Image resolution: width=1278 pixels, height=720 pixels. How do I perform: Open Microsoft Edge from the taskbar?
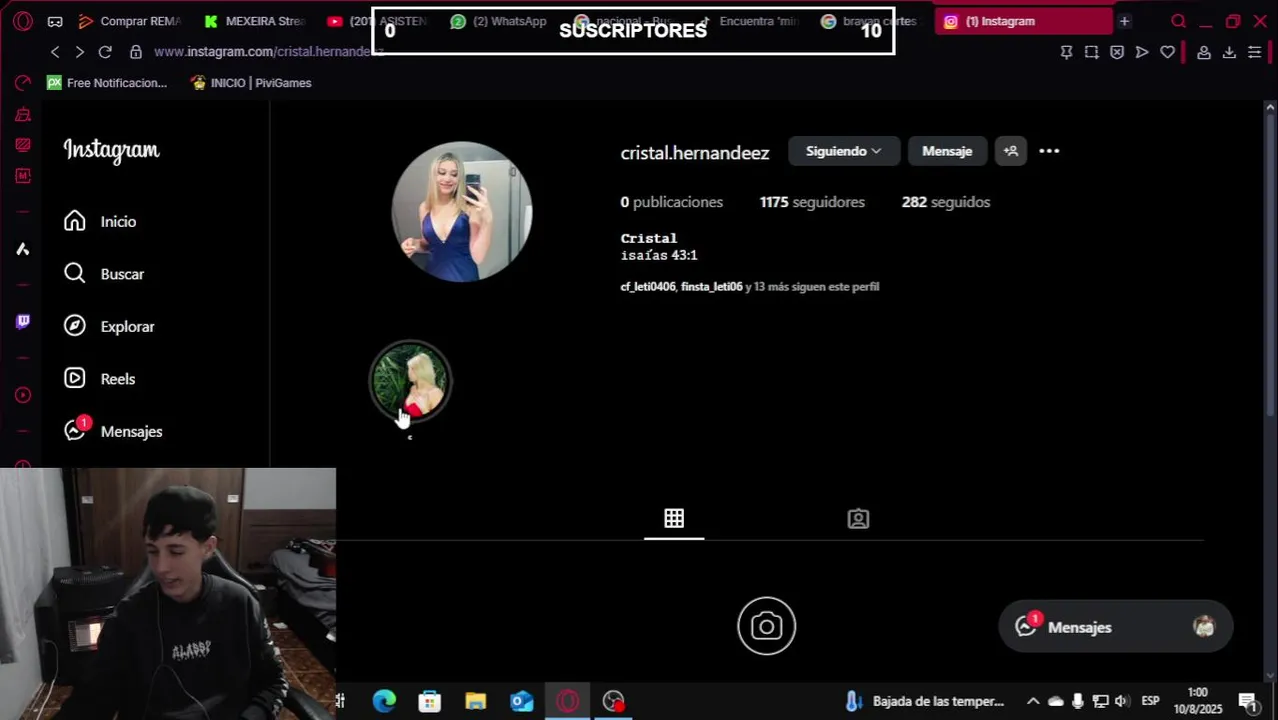(384, 701)
